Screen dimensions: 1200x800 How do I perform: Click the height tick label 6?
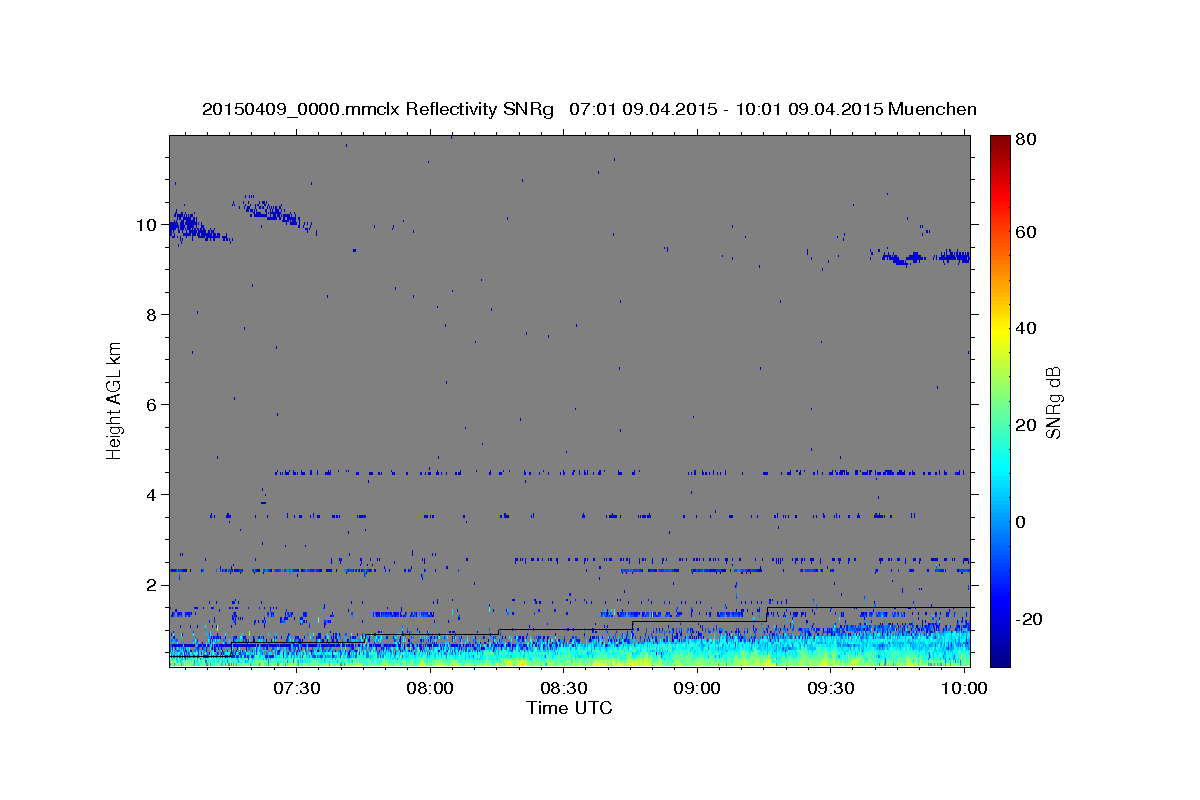(153, 404)
